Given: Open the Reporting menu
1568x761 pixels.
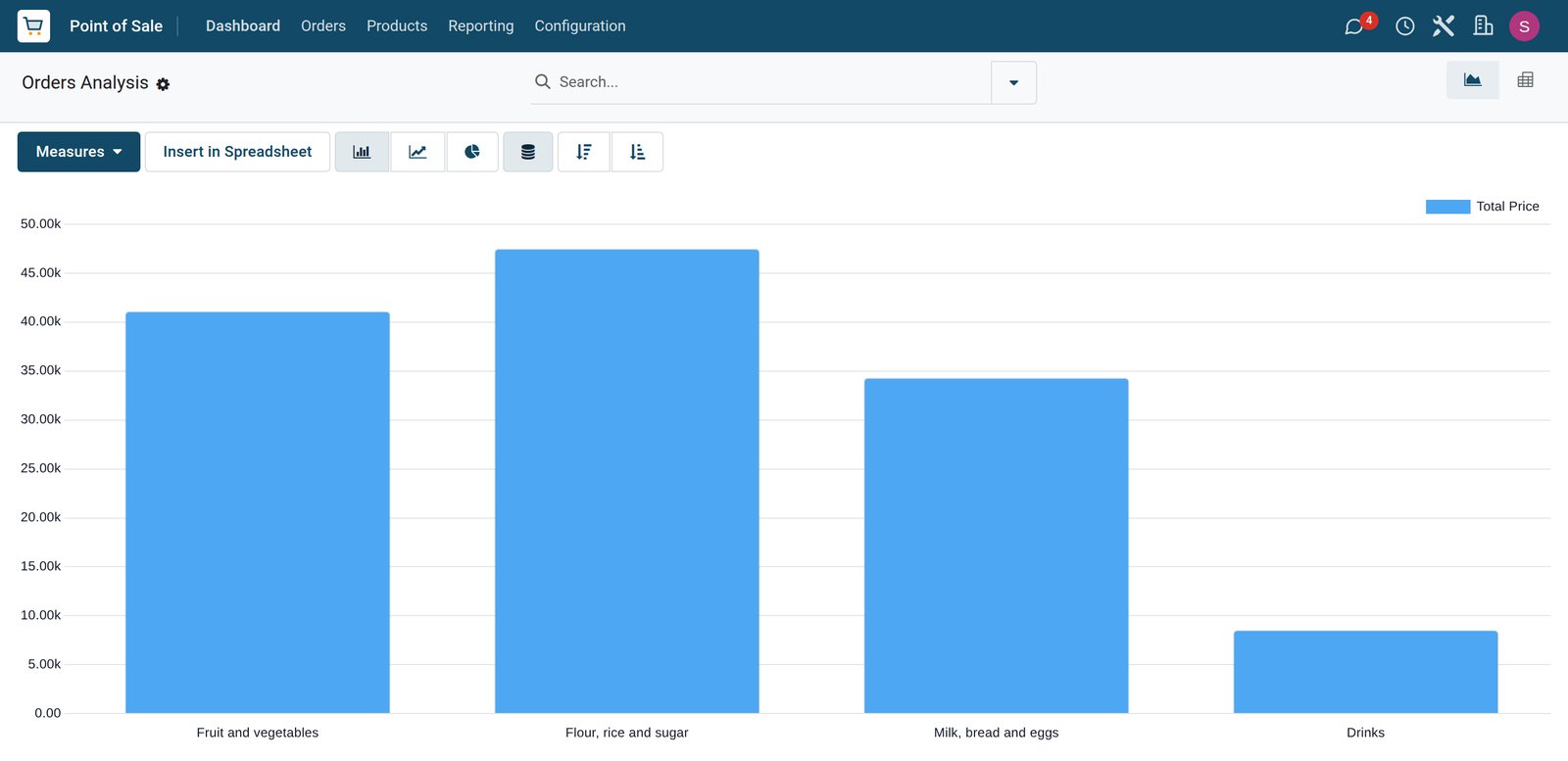Looking at the screenshot, I should [x=481, y=25].
